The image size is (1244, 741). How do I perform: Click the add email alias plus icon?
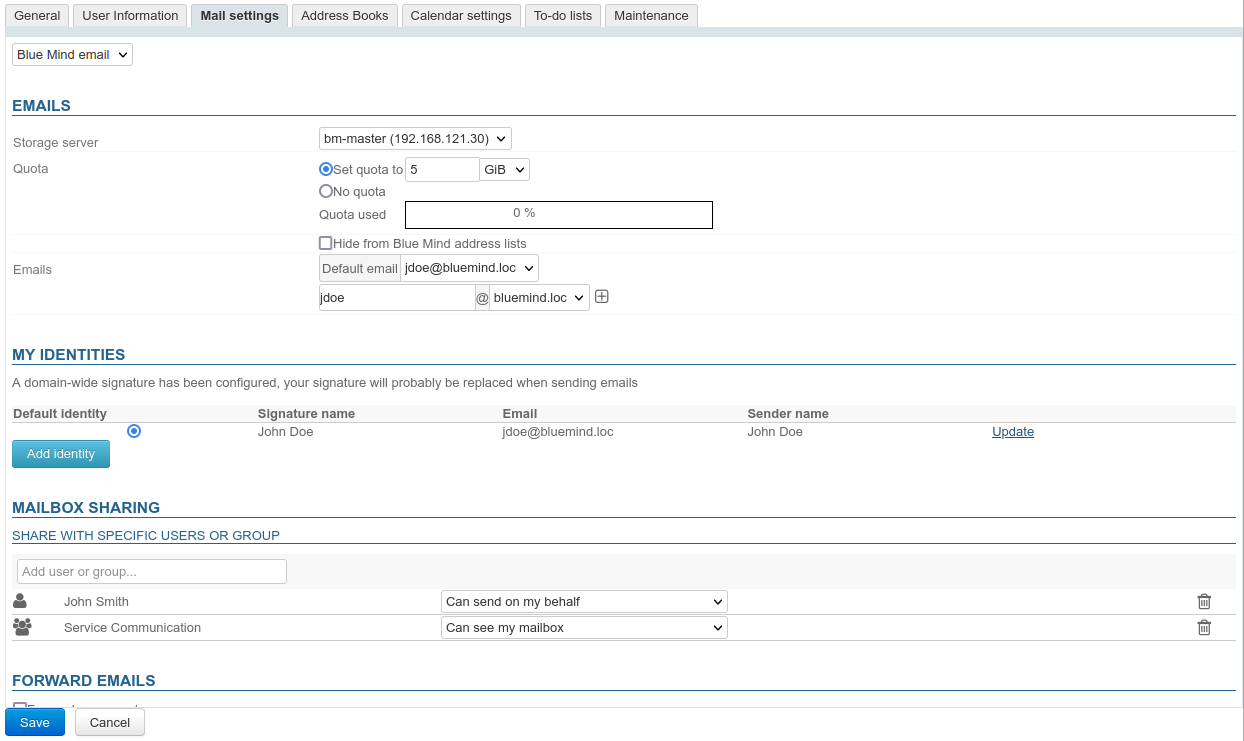point(602,297)
